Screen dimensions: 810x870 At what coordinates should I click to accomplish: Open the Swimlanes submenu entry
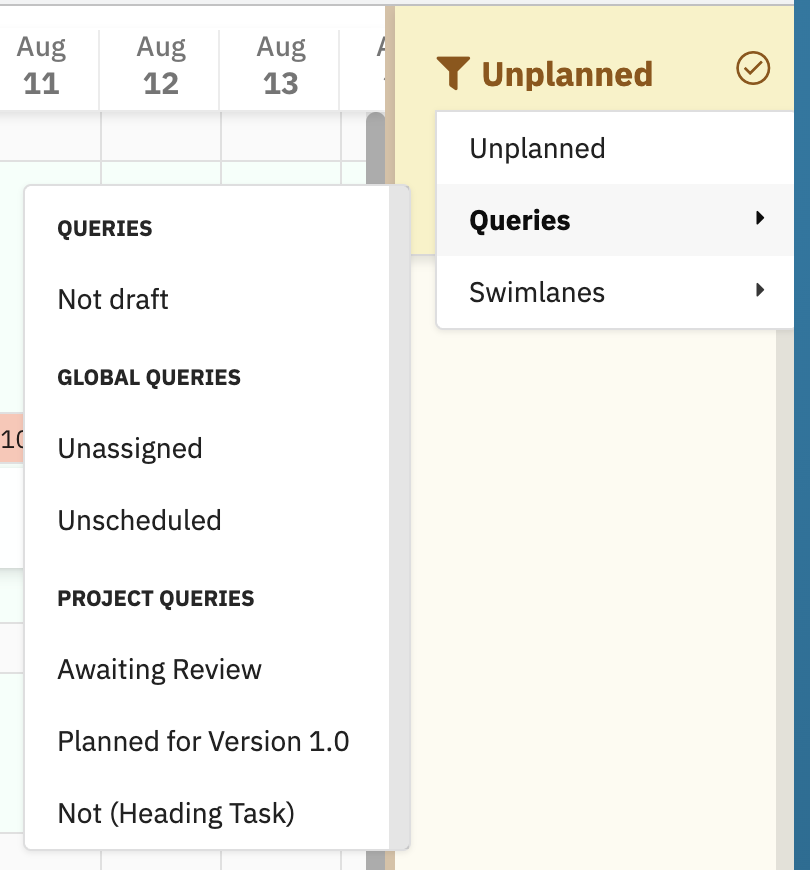tap(615, 292)
